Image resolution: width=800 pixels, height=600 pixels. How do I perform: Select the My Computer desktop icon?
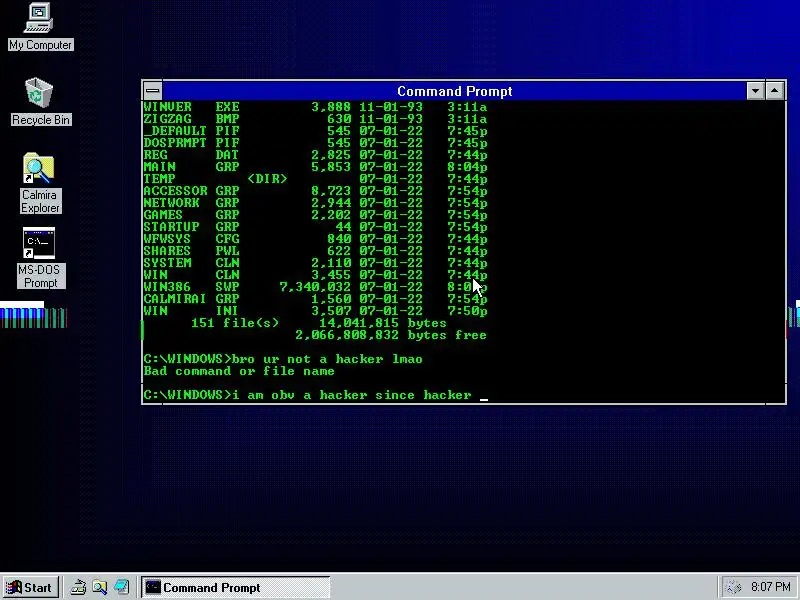pyautogui.click(x=40, y=27)
